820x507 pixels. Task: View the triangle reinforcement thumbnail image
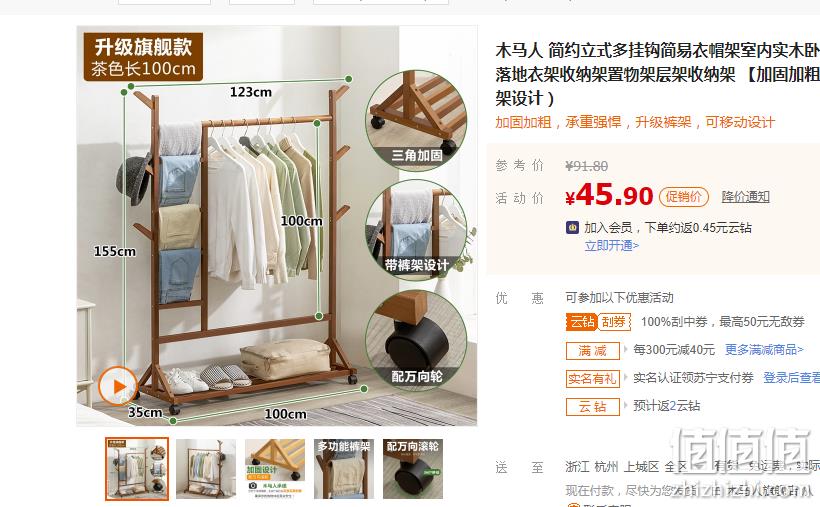275,469
